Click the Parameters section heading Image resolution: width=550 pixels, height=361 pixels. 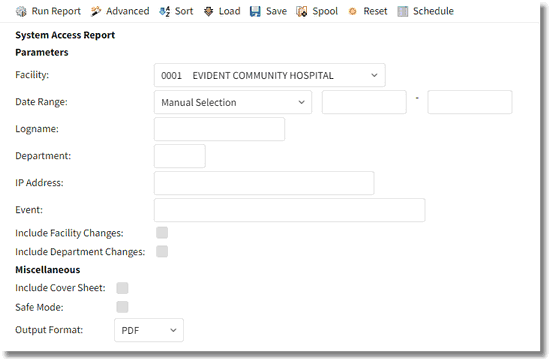tap(42, 52)
